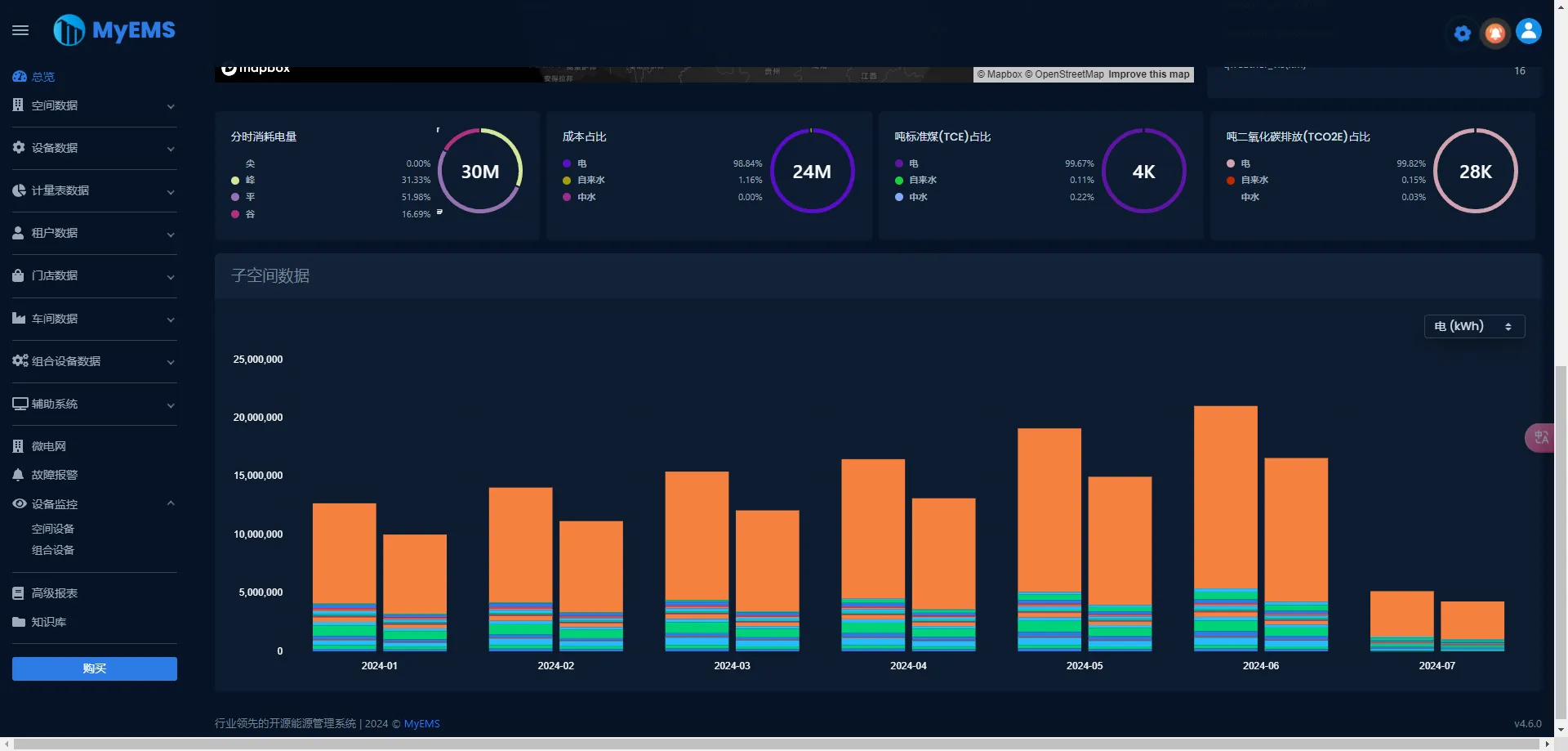Screen dimensions: 1568x751
Task: Expand the 空间数据 sidebar menu
Action: click(x=94, y=105)
